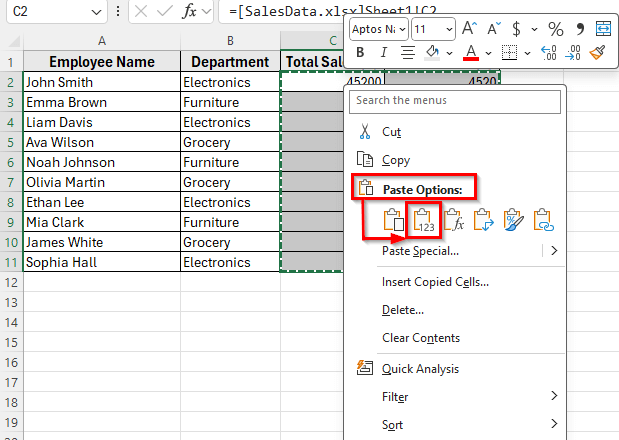Apply Comma Style format
The height and width of the screenshot is (440, 619).
pos(580,28)
